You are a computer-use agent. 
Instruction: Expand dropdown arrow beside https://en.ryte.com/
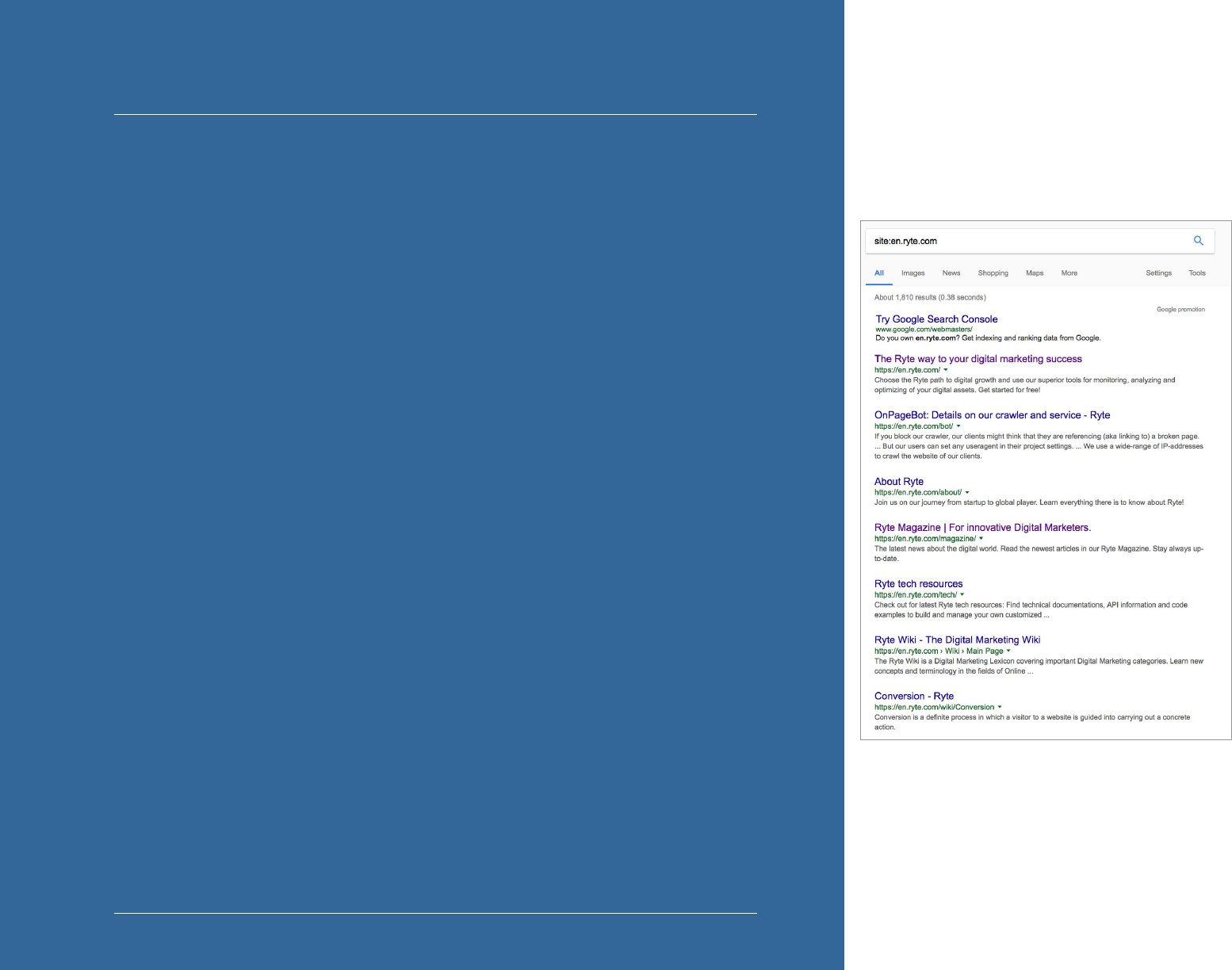[x=945, y=370]
